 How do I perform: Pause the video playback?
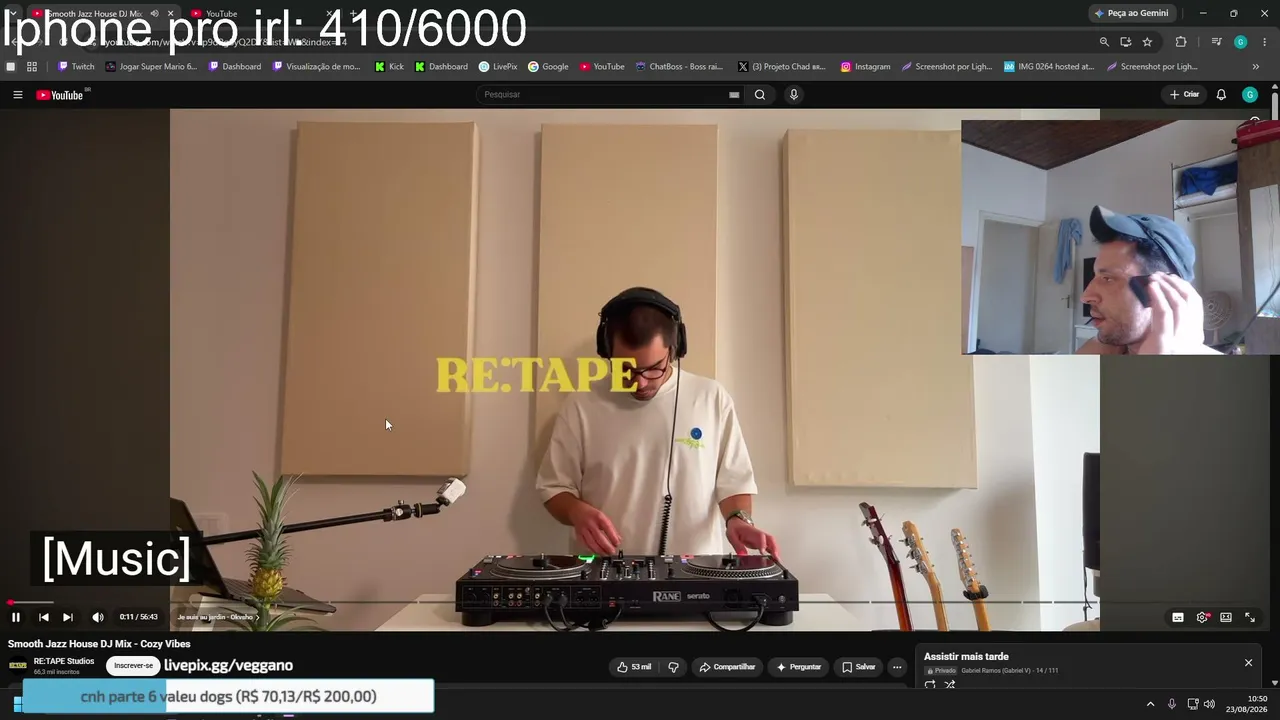coord(16,617)
